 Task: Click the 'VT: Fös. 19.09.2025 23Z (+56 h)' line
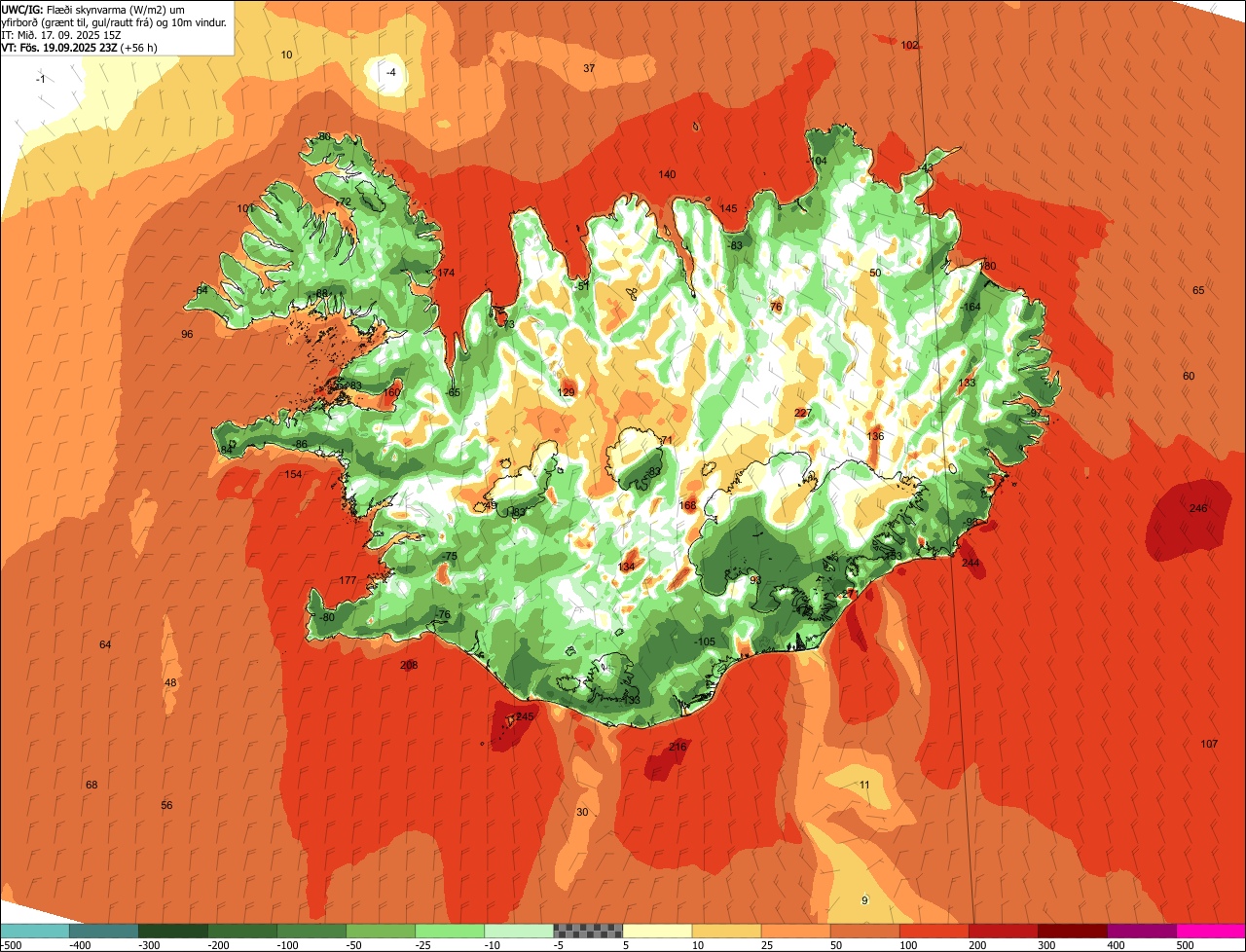tap(80, 47)
